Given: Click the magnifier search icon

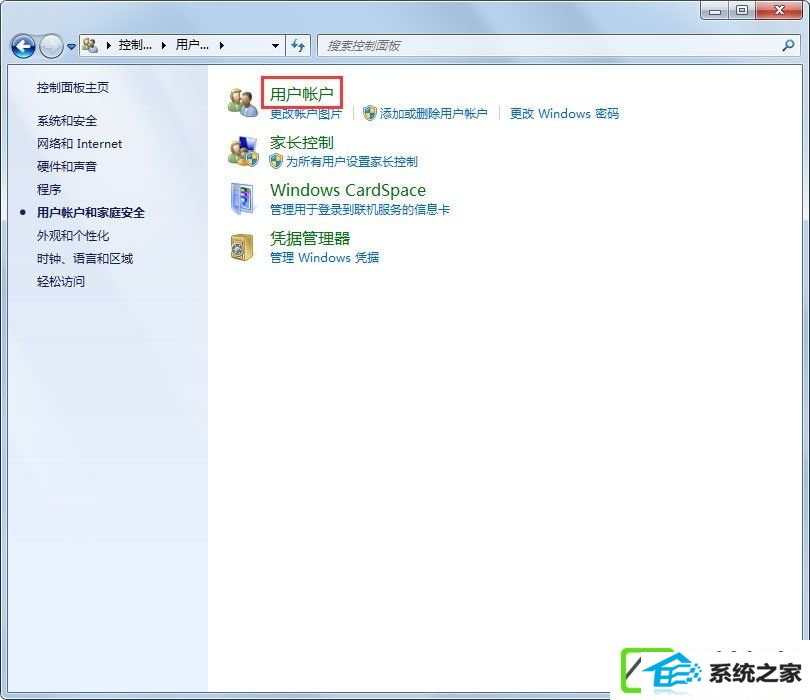Looking at the screenshot, I should point(788,45).
